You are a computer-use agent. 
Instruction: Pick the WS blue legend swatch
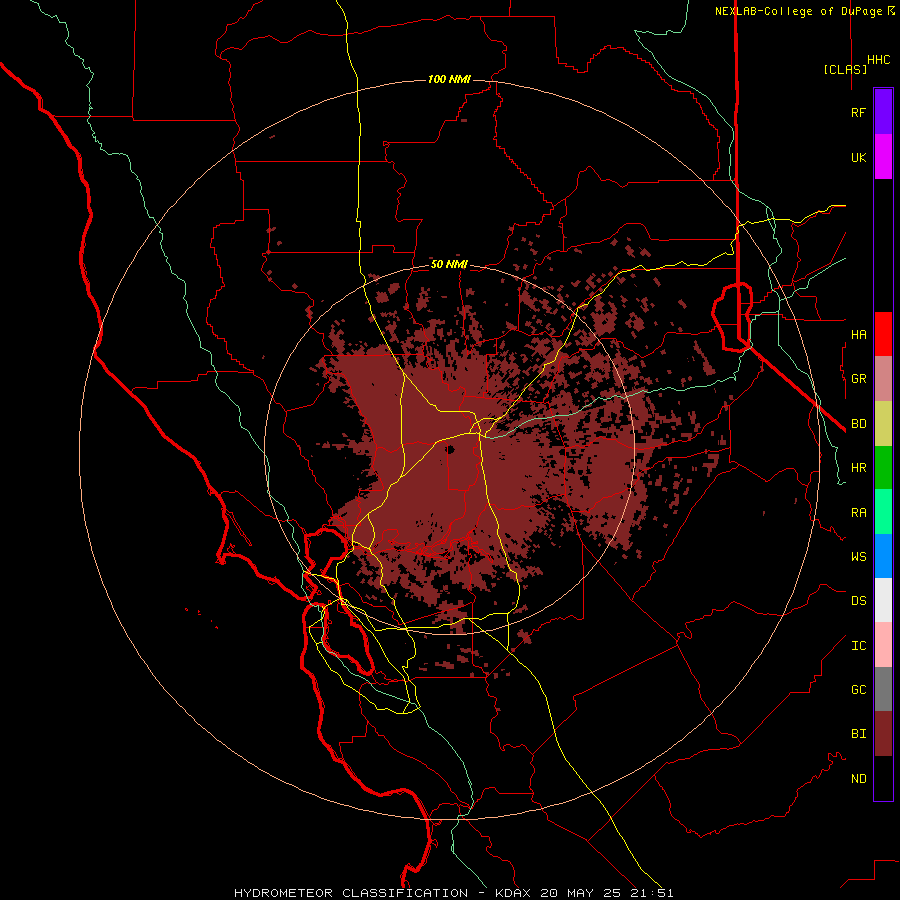[883, 556]
